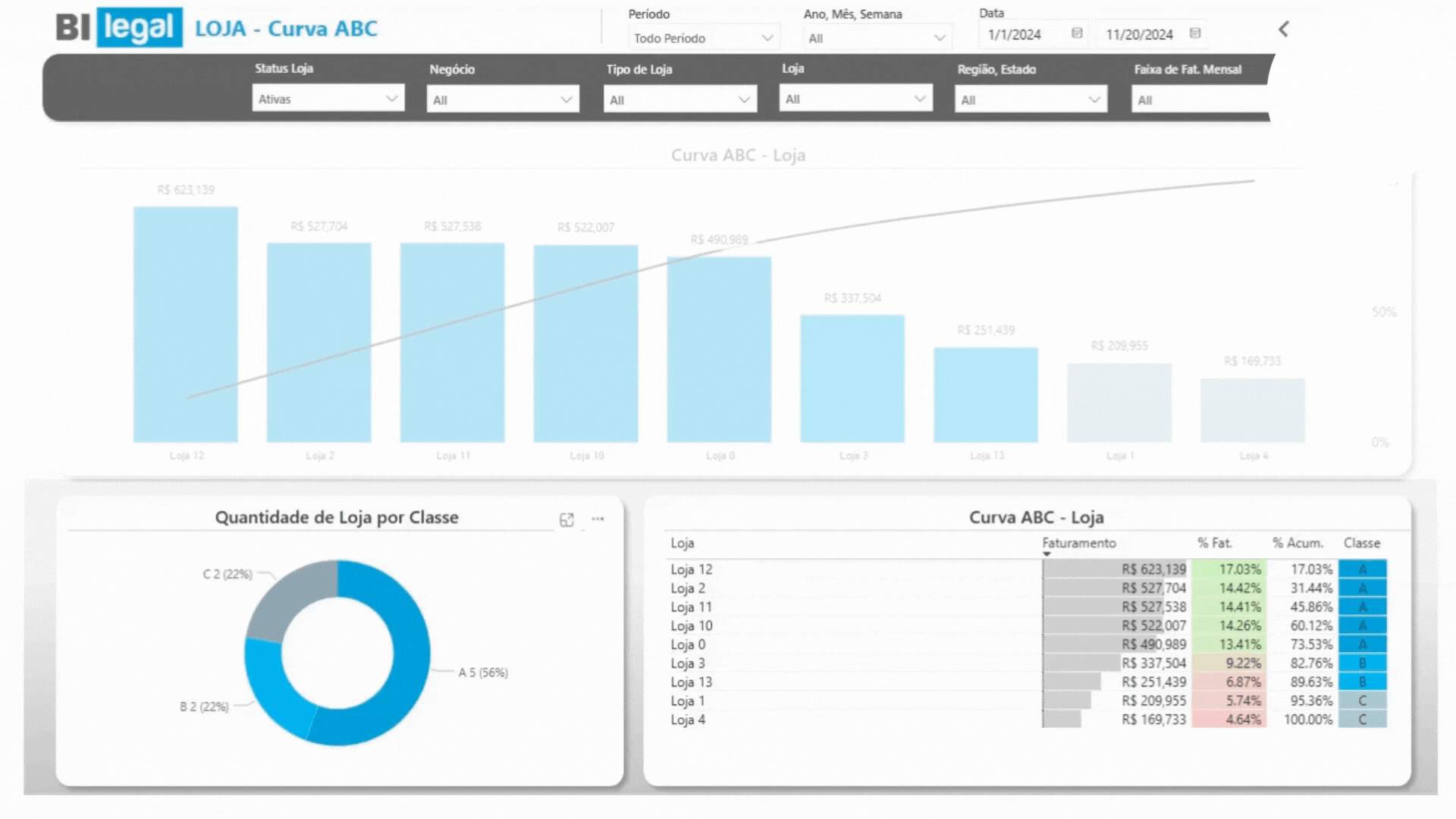Click the Classe column header
This screenshot has width=1456, height=819.
pos(1361,543)
